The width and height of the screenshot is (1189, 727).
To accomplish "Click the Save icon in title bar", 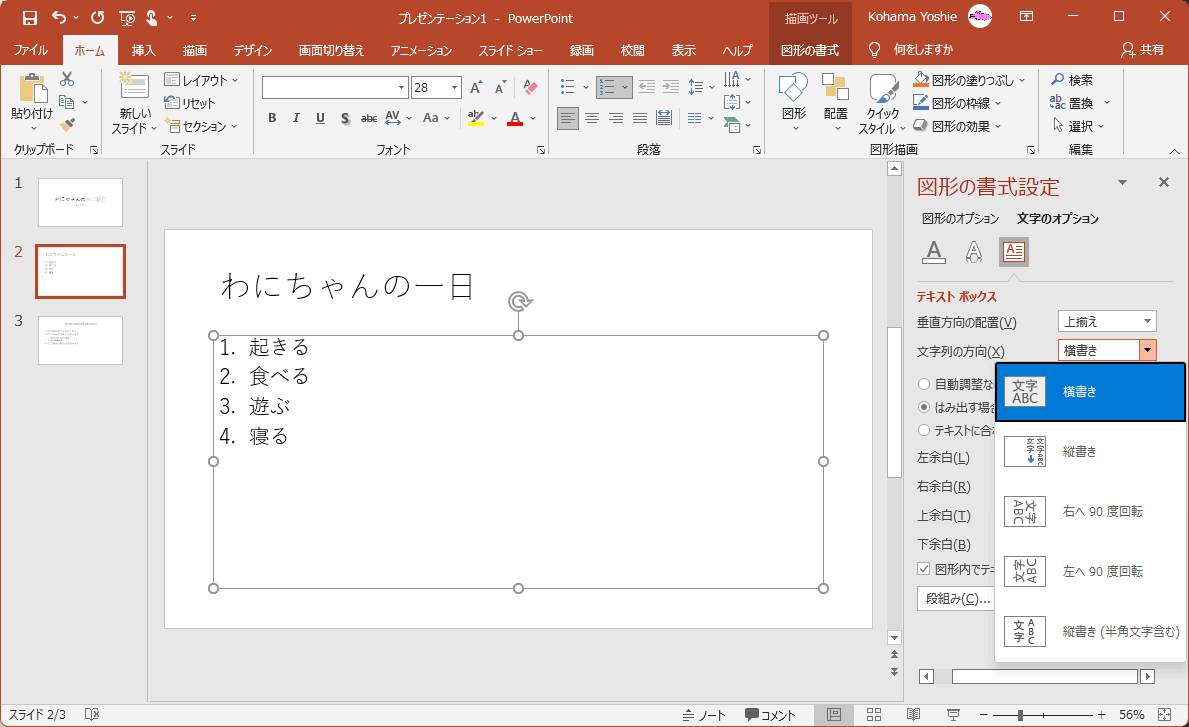I will [29, 17].
